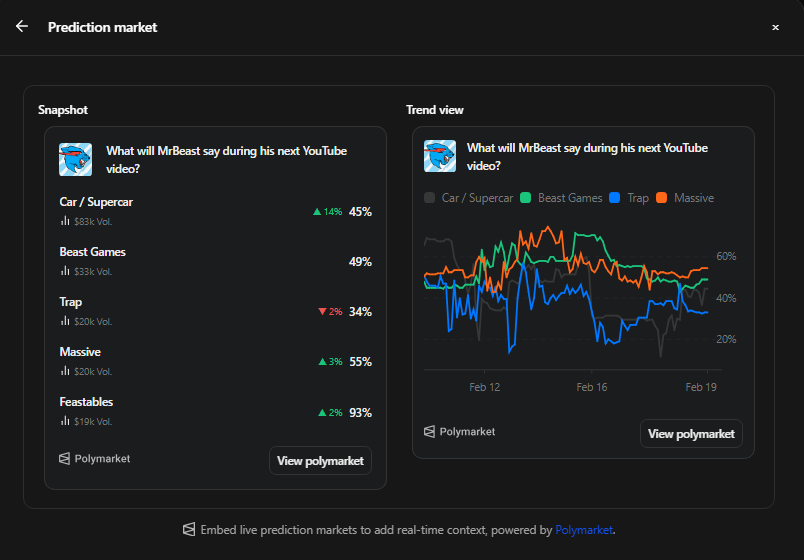Toggle the orange Massive legend swatch

click(661, 198)
